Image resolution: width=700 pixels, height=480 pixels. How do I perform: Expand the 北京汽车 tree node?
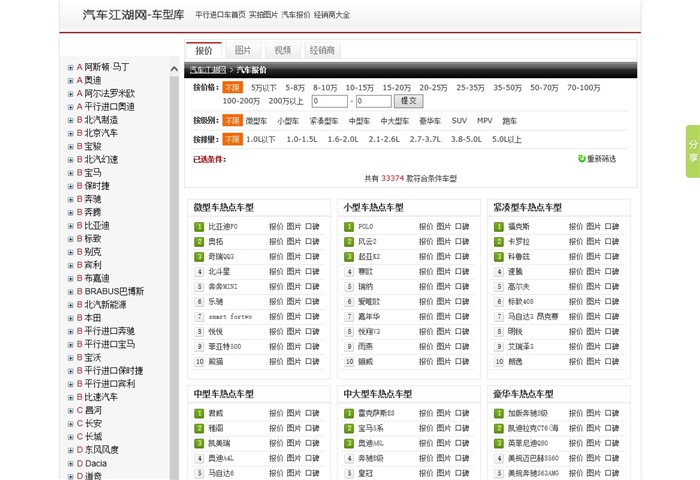(71, 134)
